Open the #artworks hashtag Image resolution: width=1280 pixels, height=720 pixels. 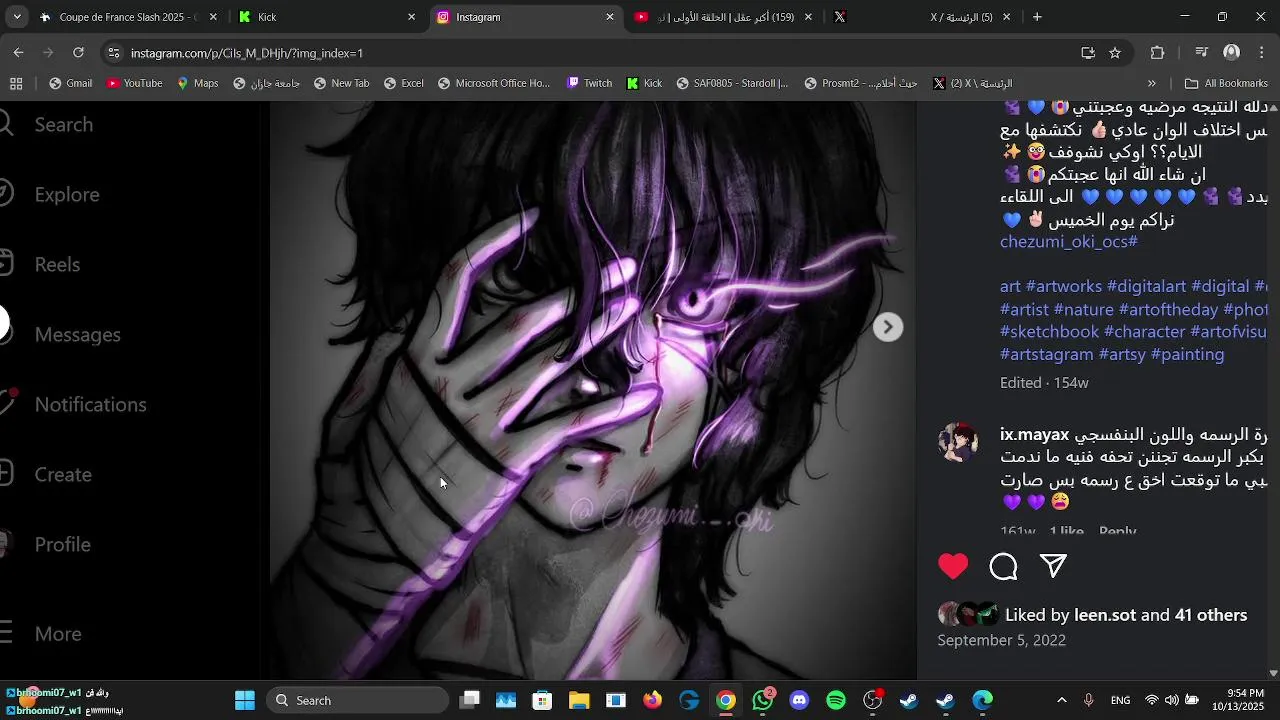pos(1064,286)
